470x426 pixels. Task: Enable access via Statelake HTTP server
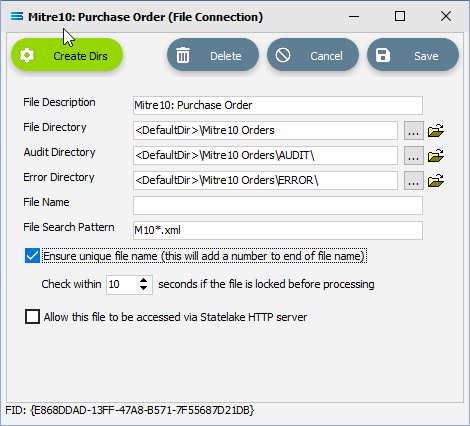click(x=32, y=317)
